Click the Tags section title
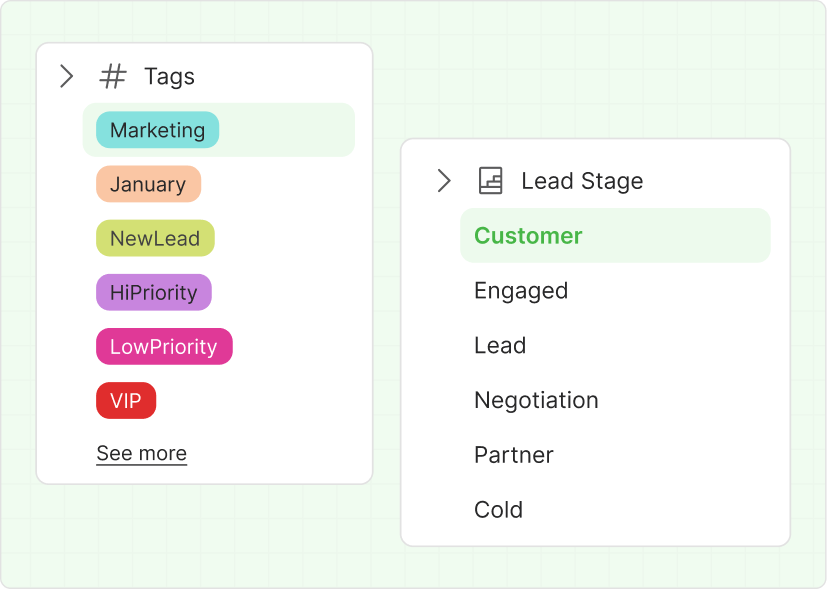 (x=169, y=76)
